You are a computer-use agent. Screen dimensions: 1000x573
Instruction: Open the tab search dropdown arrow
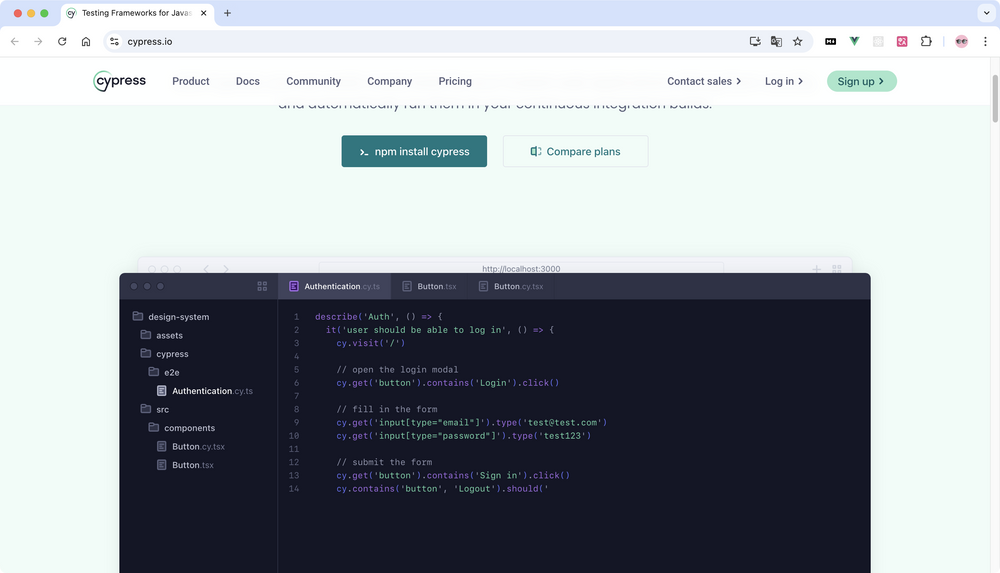click(x=986, y=13)
